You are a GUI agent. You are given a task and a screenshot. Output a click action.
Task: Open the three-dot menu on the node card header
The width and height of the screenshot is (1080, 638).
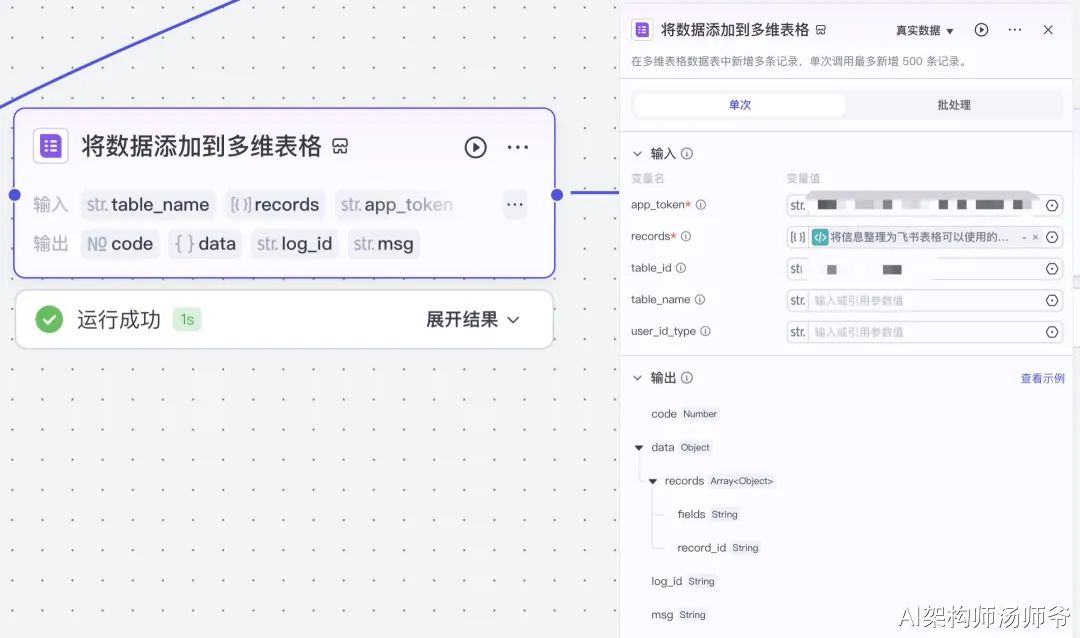pyautogui.click(x=517, y=147)
